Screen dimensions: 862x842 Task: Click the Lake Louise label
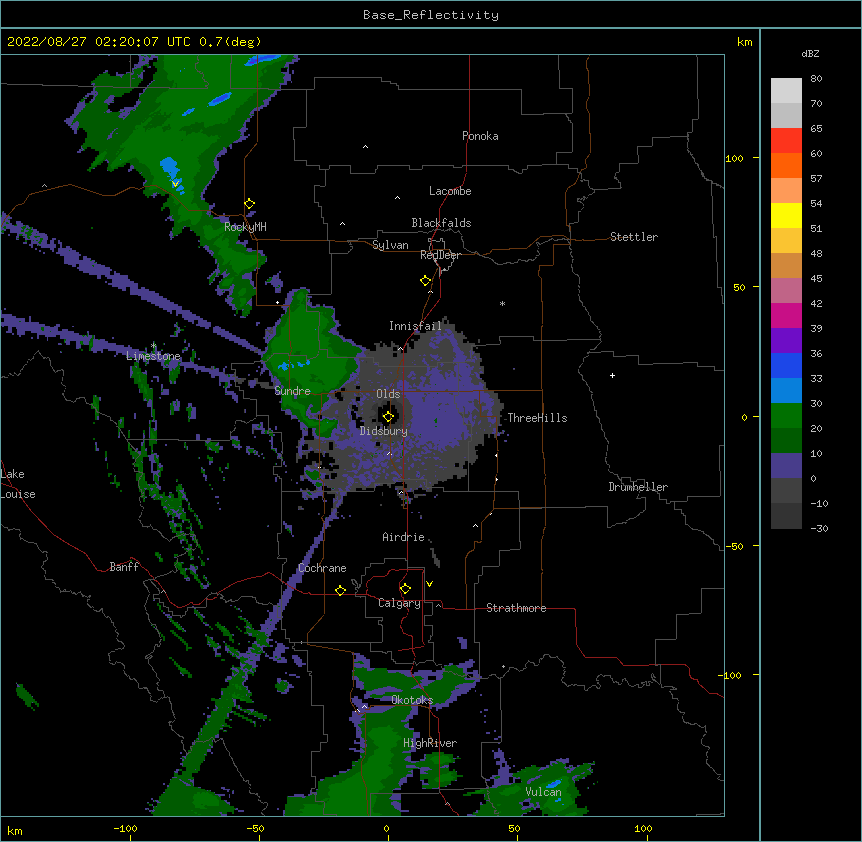click(x=18, y=484)
